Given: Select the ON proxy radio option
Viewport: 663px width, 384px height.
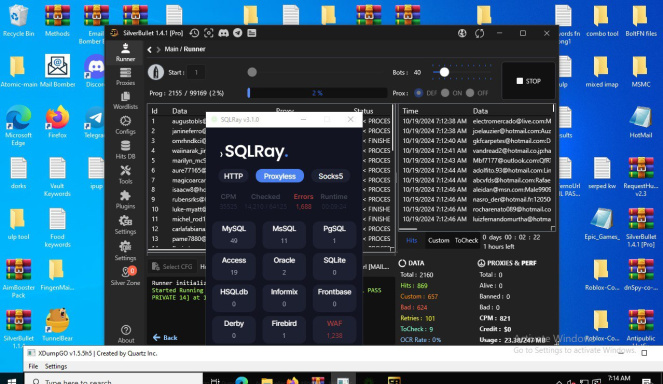Looking at the screenshot, I should tap(445, 93).
